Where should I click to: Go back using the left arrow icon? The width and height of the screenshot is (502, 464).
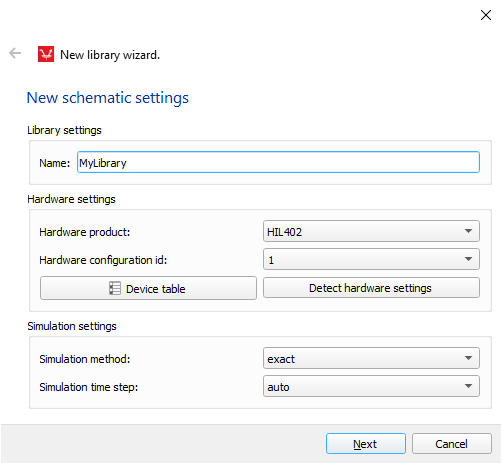click(15, 53)
